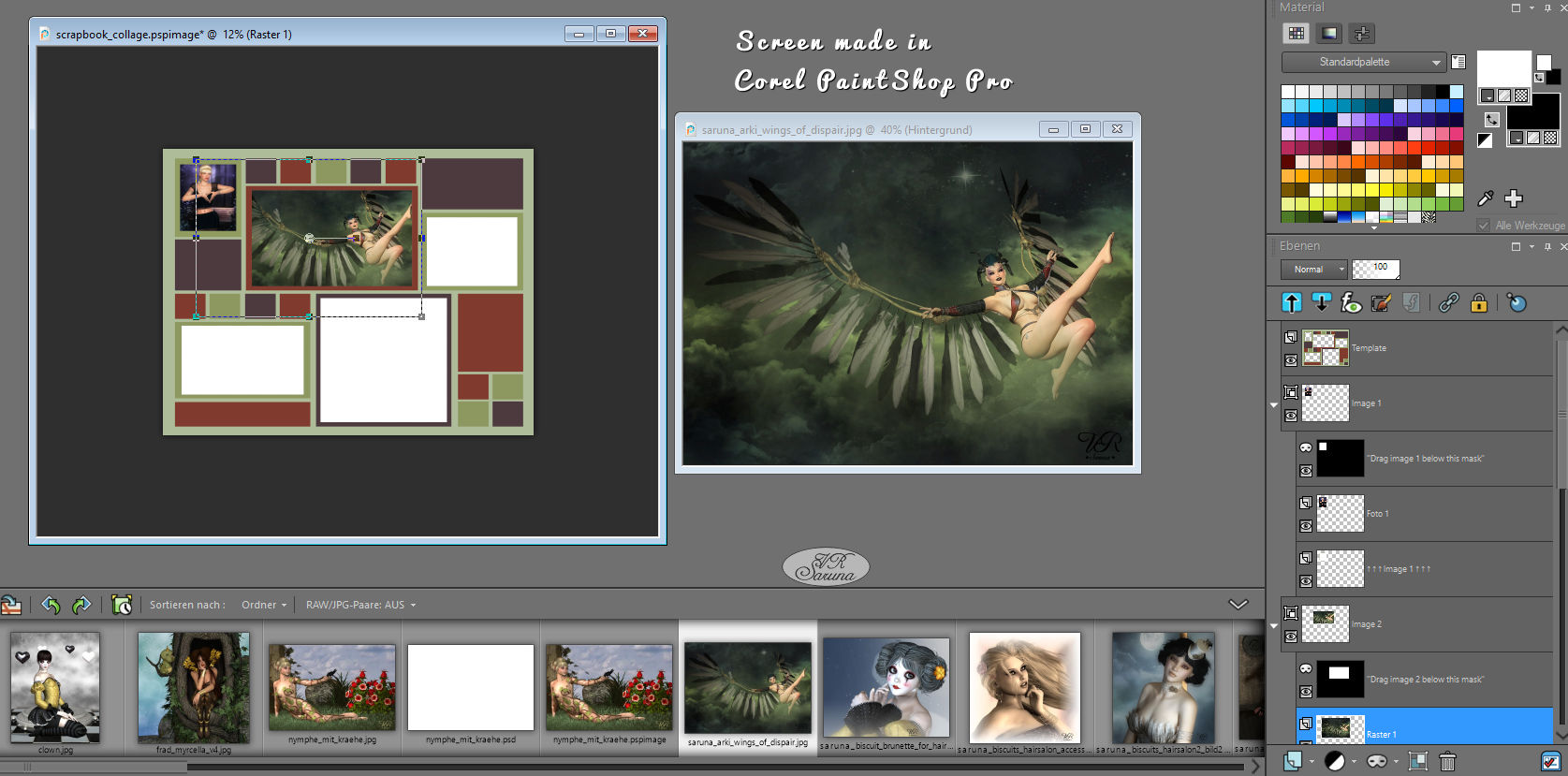Click the small white foreground color box

point(1544,63)
